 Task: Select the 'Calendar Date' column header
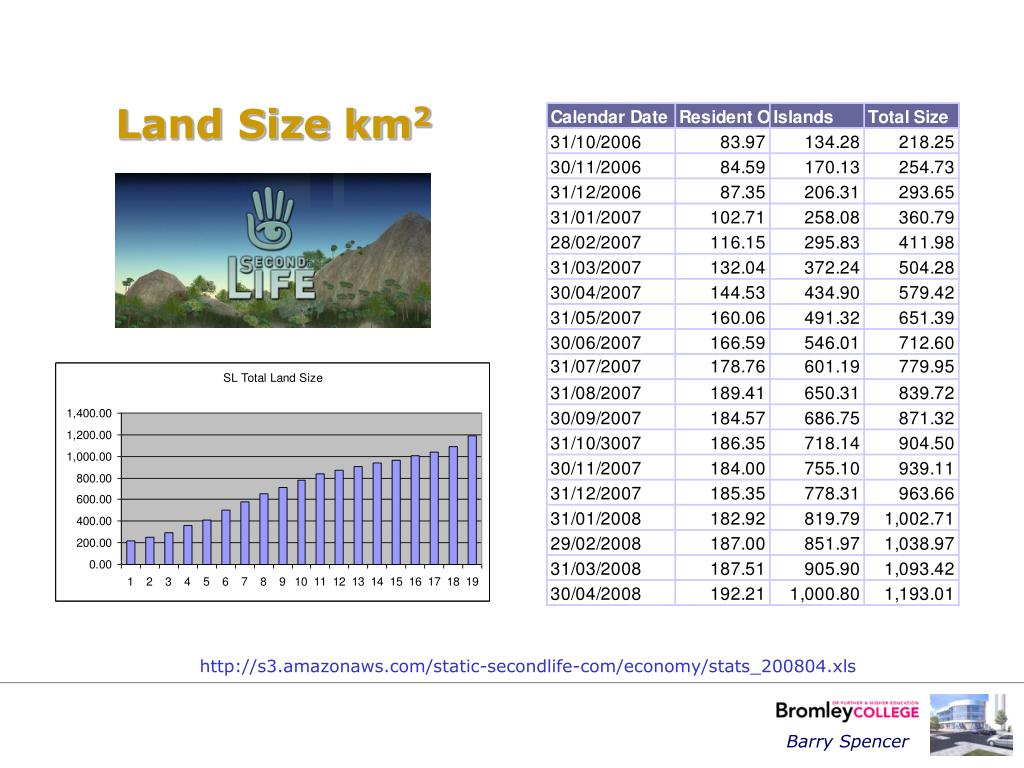[609, 117]
